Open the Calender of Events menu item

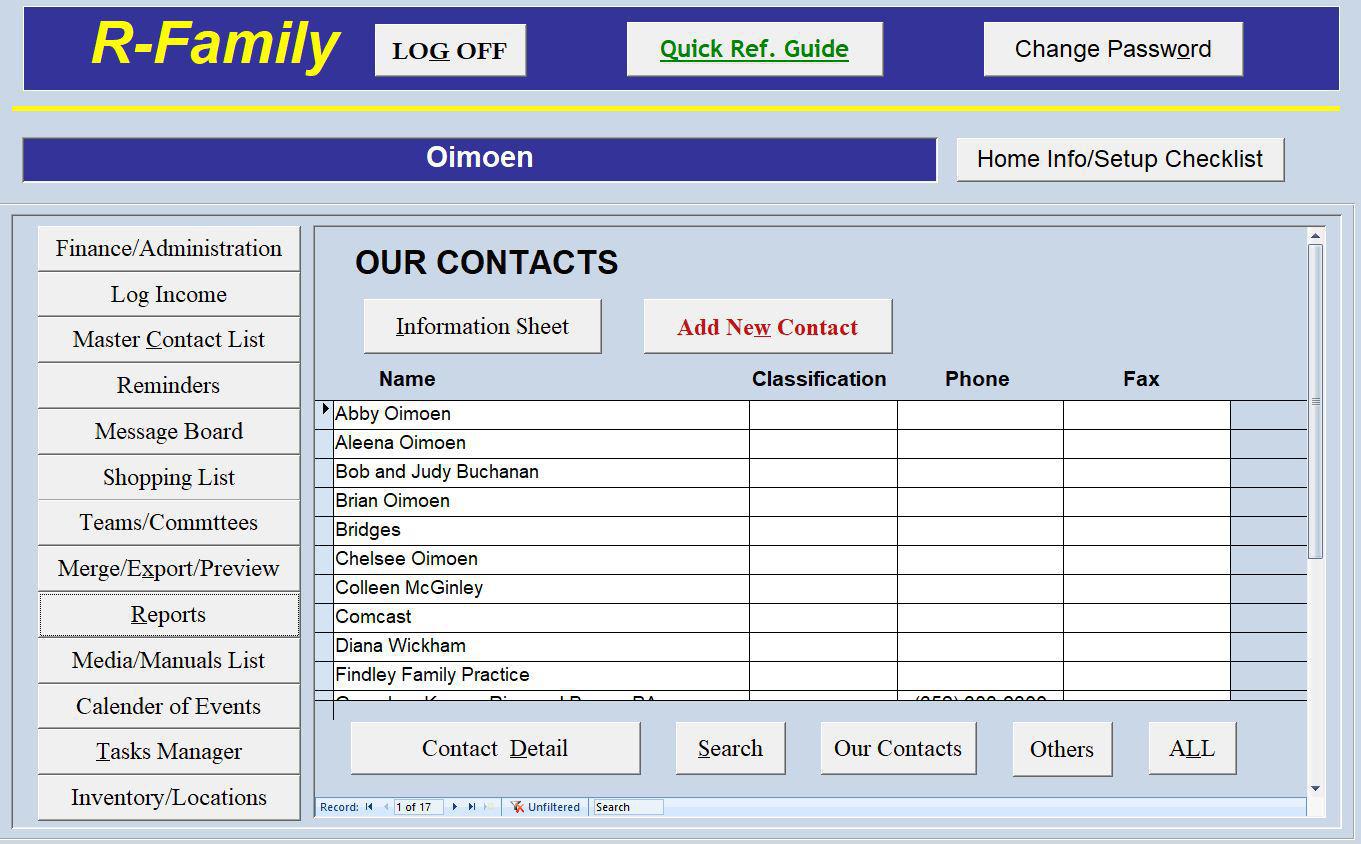pyautogui.click(x=168, y=706)
